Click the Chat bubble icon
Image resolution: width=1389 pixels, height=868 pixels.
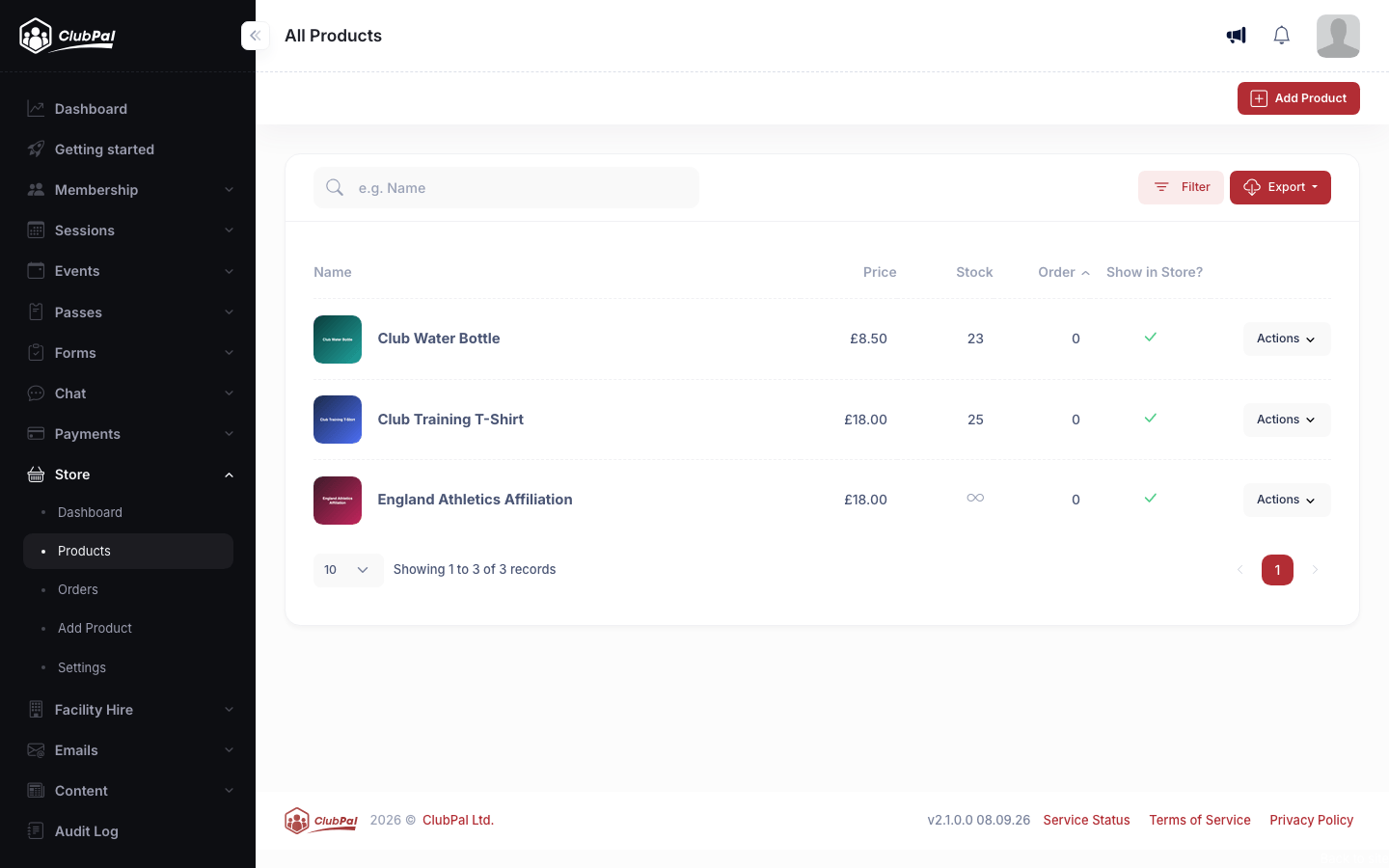pyautogui.click(x=36, y=393)
